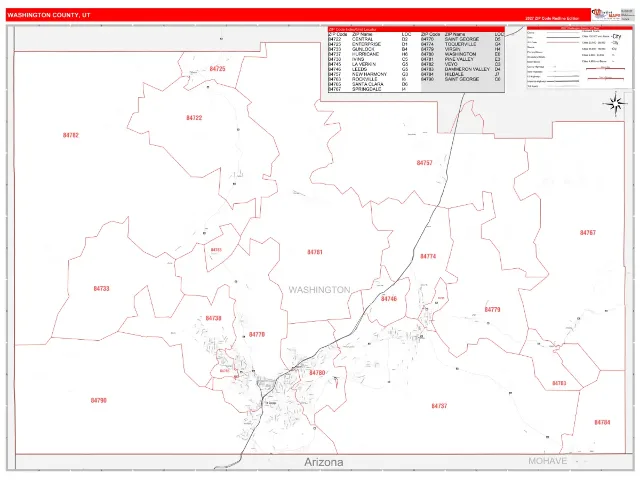The width and height of the screenshot is (640, 480).
Task: Click HILDALE in the ZIP index
Action: [x=454, y=74]
